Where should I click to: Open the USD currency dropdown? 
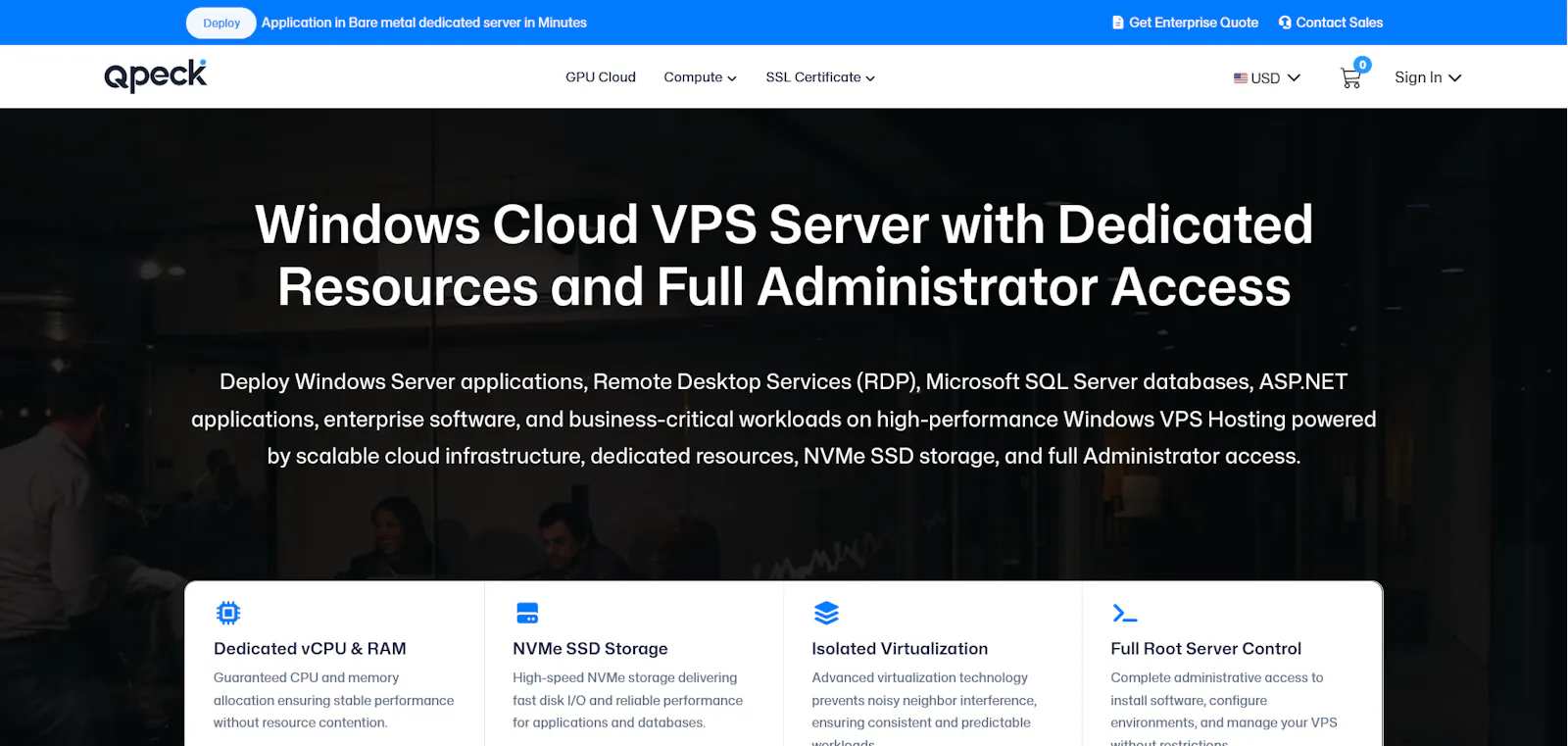pos(1267,77)
